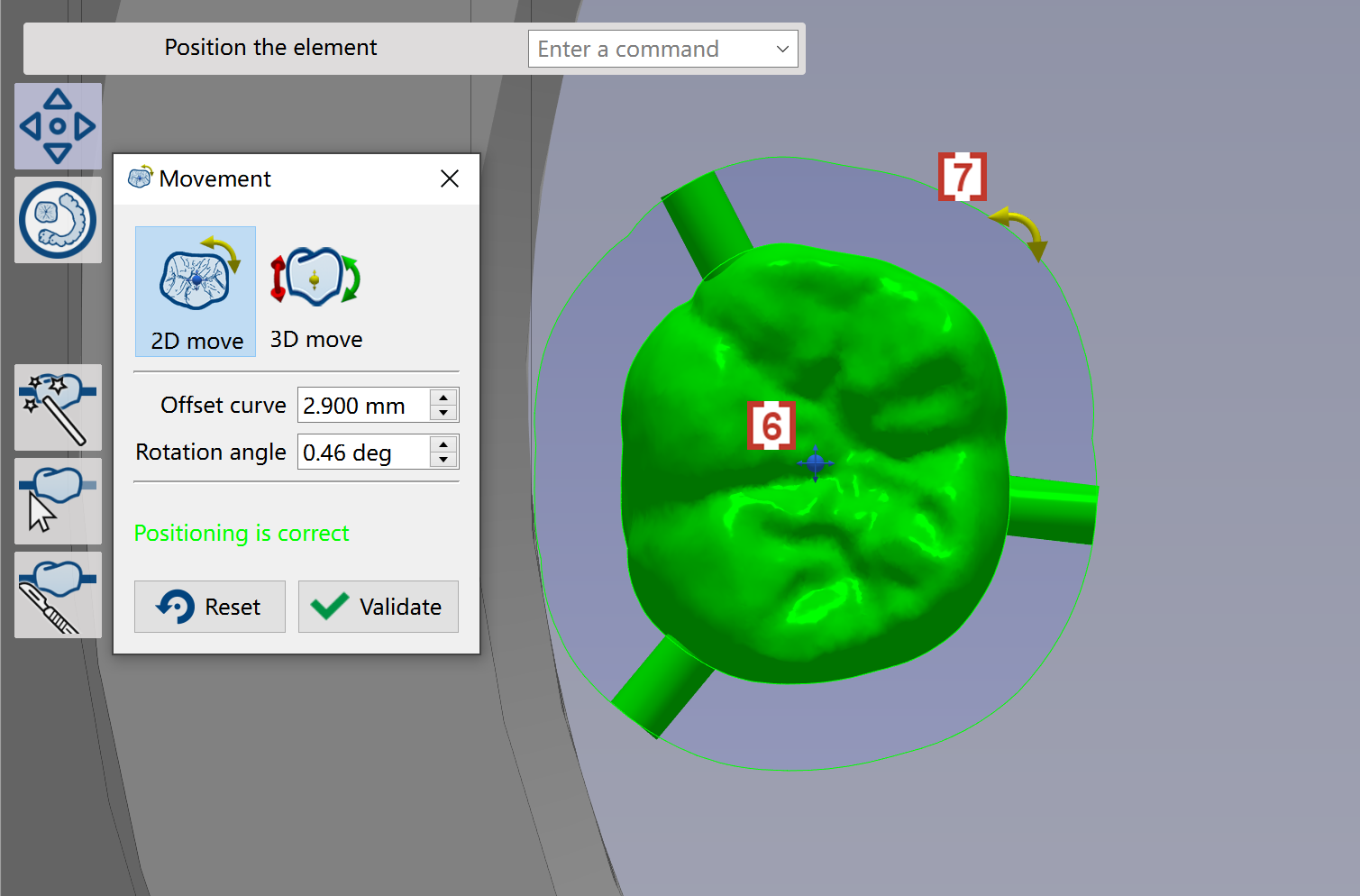The image size is (1360, 896).
Task: Decrease the Rotation angle value
Action: [x=443, y=460]
